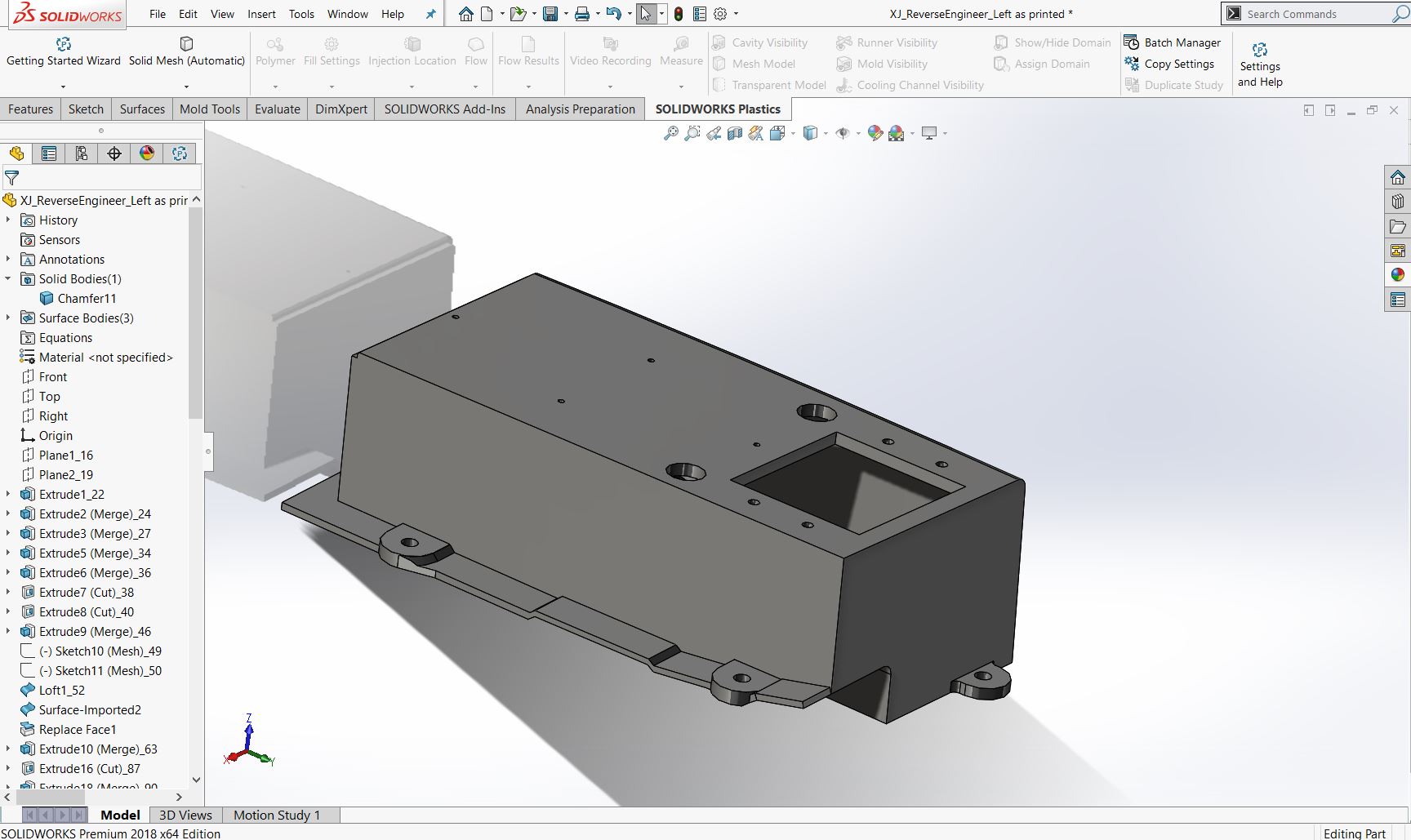Click the Rebuild traffic light icon

[678, 14]
